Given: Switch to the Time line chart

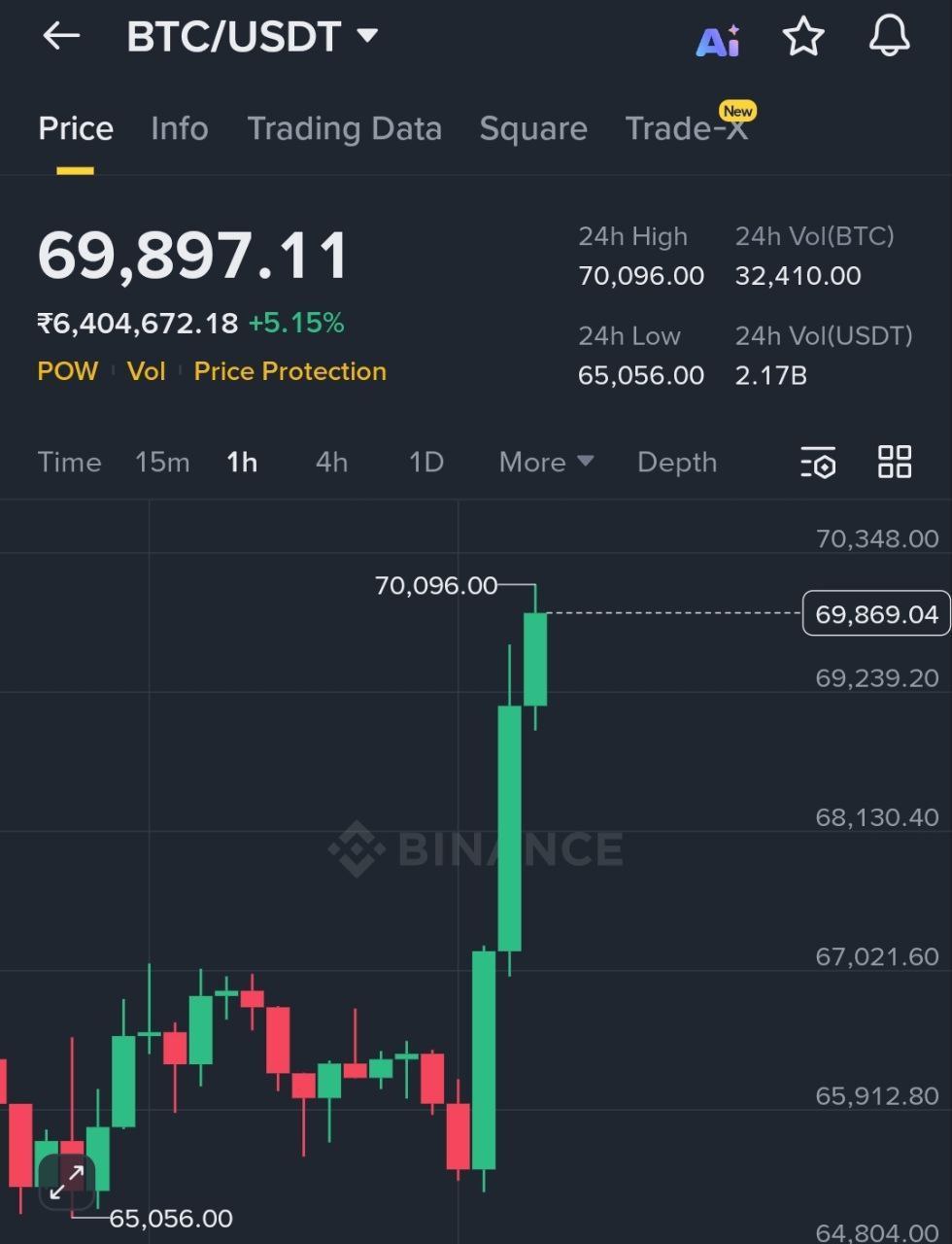Looking at the screenshot, I should pos(69,463).
